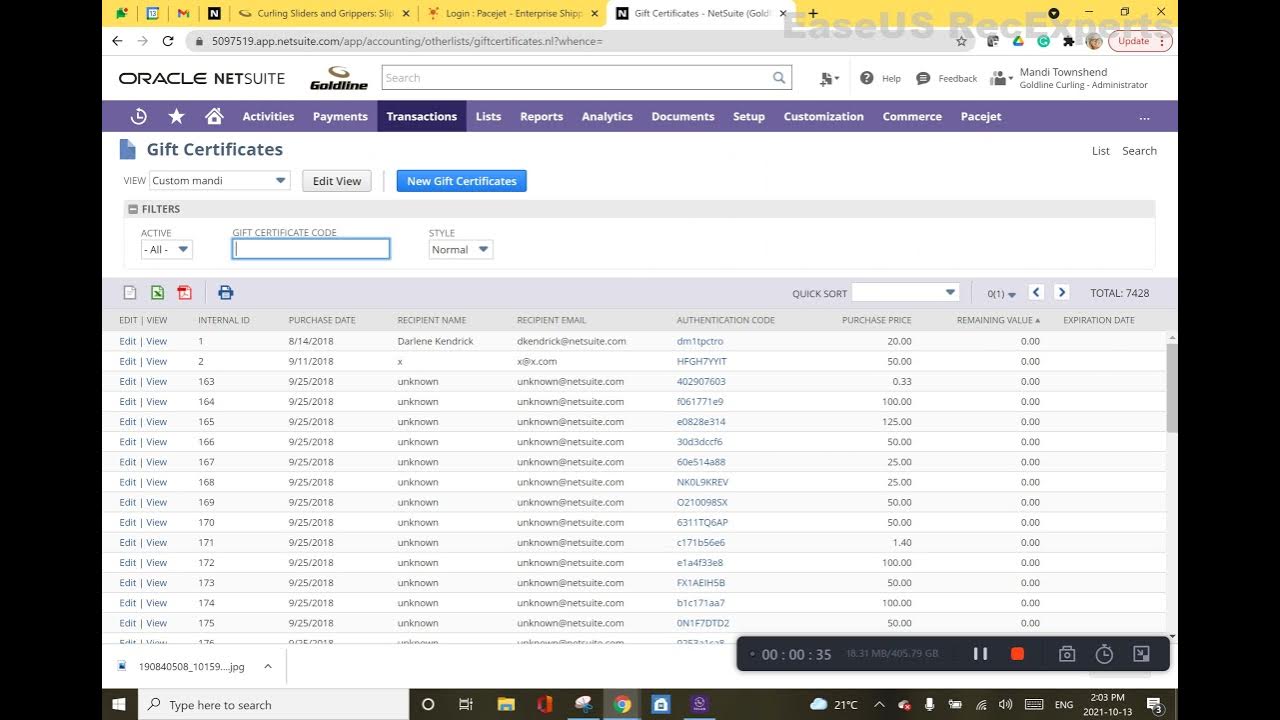1280x720 pixels.
Task: Go to the Home house icon
Action: coord(214,116)
